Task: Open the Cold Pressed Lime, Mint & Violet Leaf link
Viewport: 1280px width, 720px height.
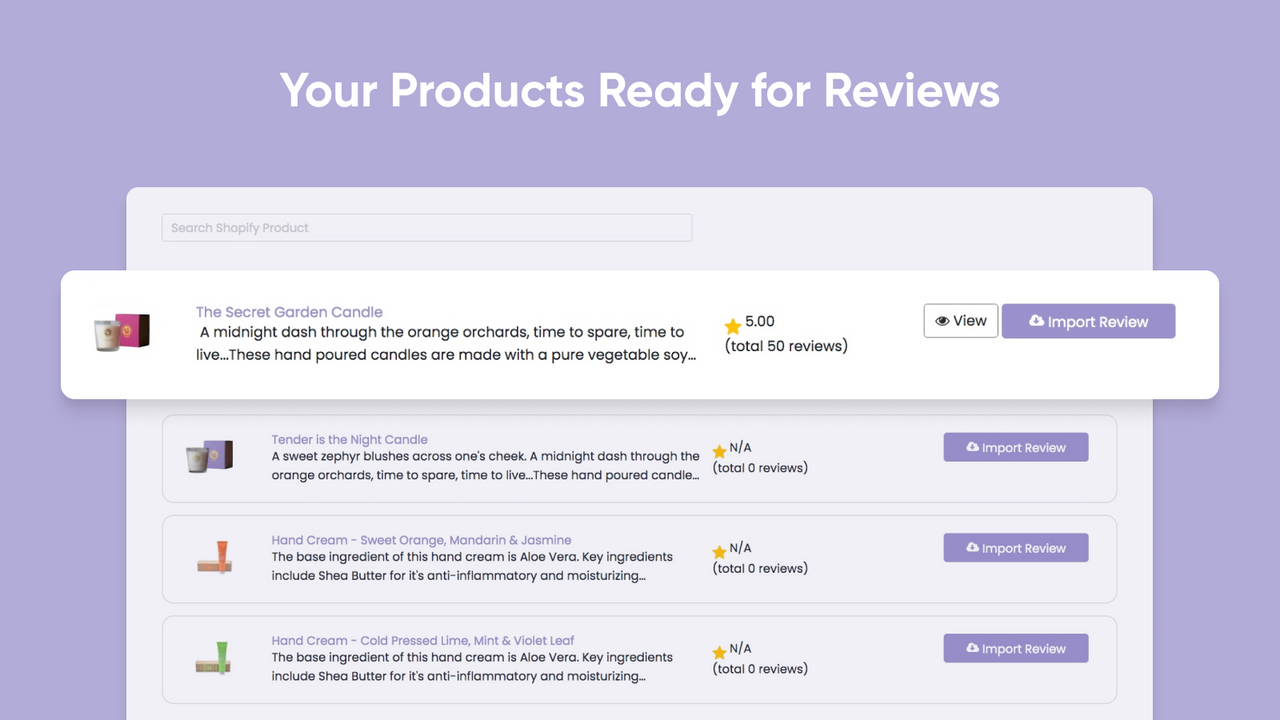Action: [421, 640]
